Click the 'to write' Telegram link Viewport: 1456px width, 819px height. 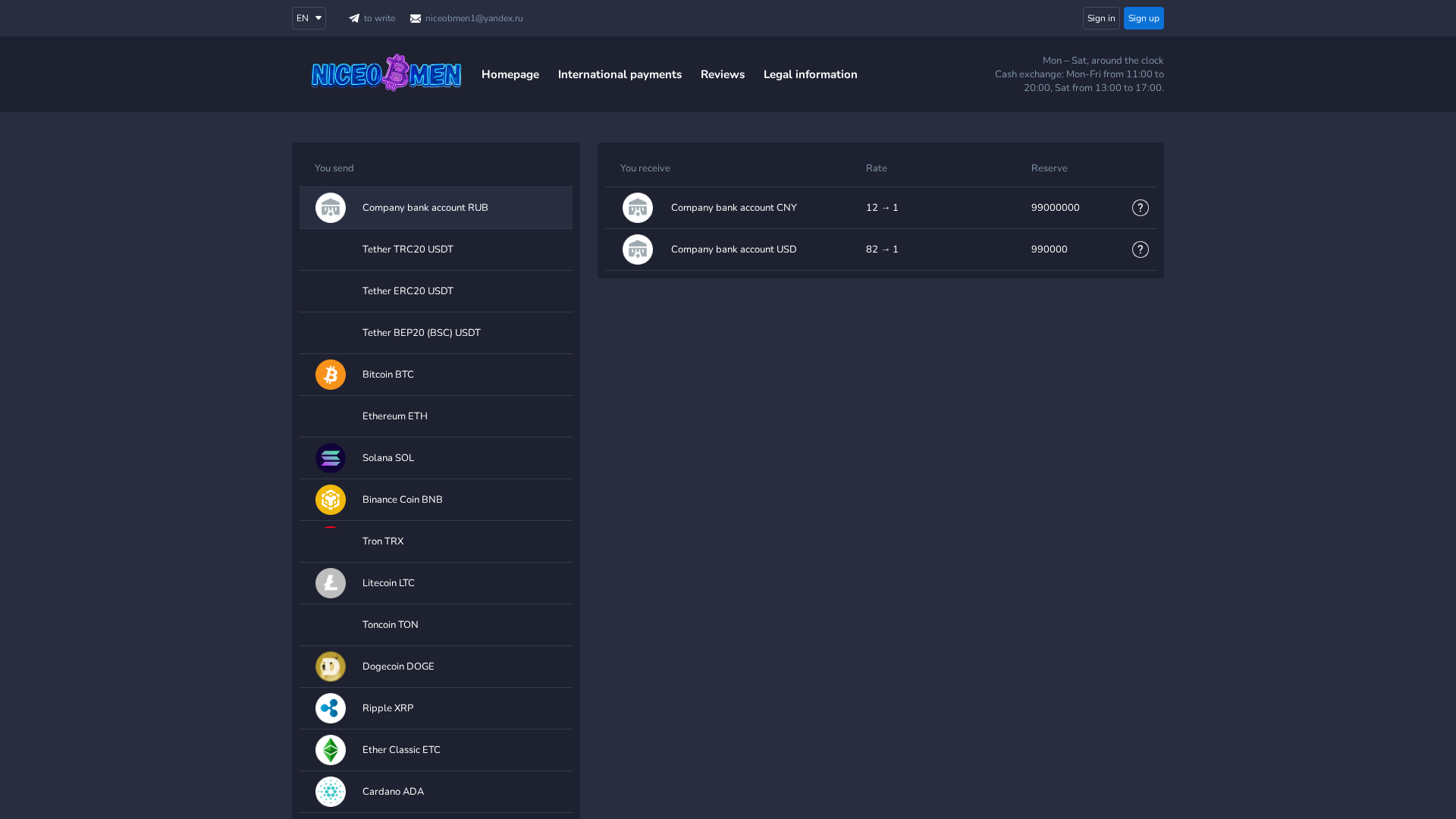[372, 18]
